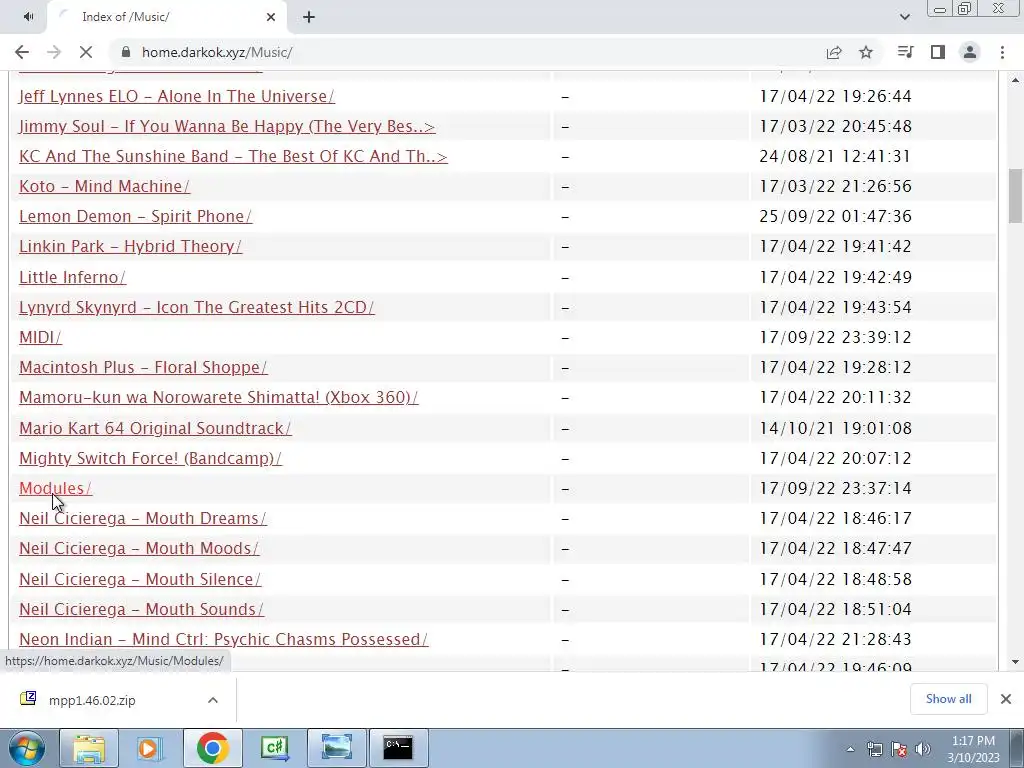The image size is (1024, 768).
Task: Click the page scrollbar thumb
Action: pyautogui.click(x=1015, y=196)
